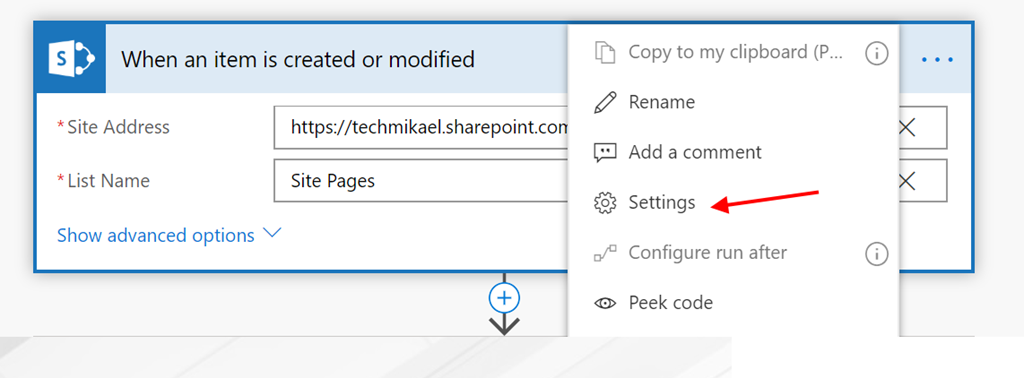Clear the Site Address field with X
Image resolution: width=1024 pixels, height=378 pixels.
click(x=906, y=127)
